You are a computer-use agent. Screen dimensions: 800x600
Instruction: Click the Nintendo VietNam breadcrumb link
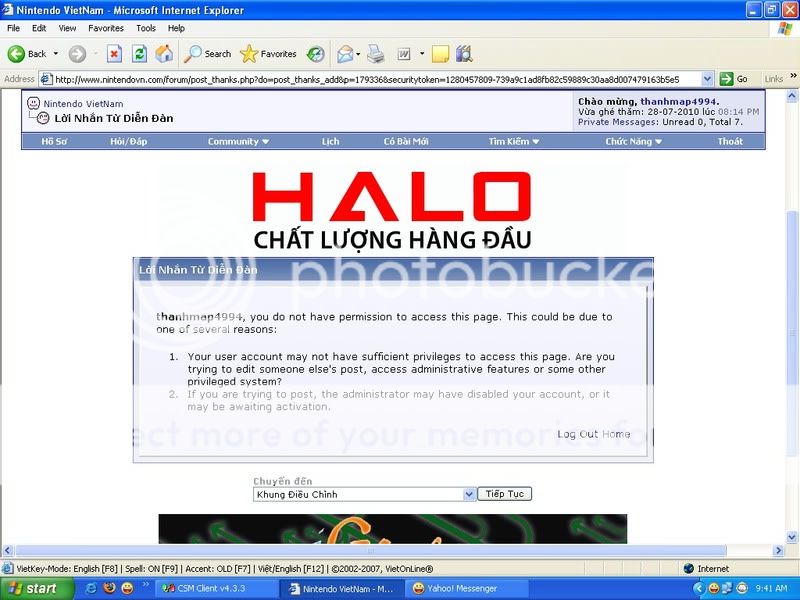83,104
